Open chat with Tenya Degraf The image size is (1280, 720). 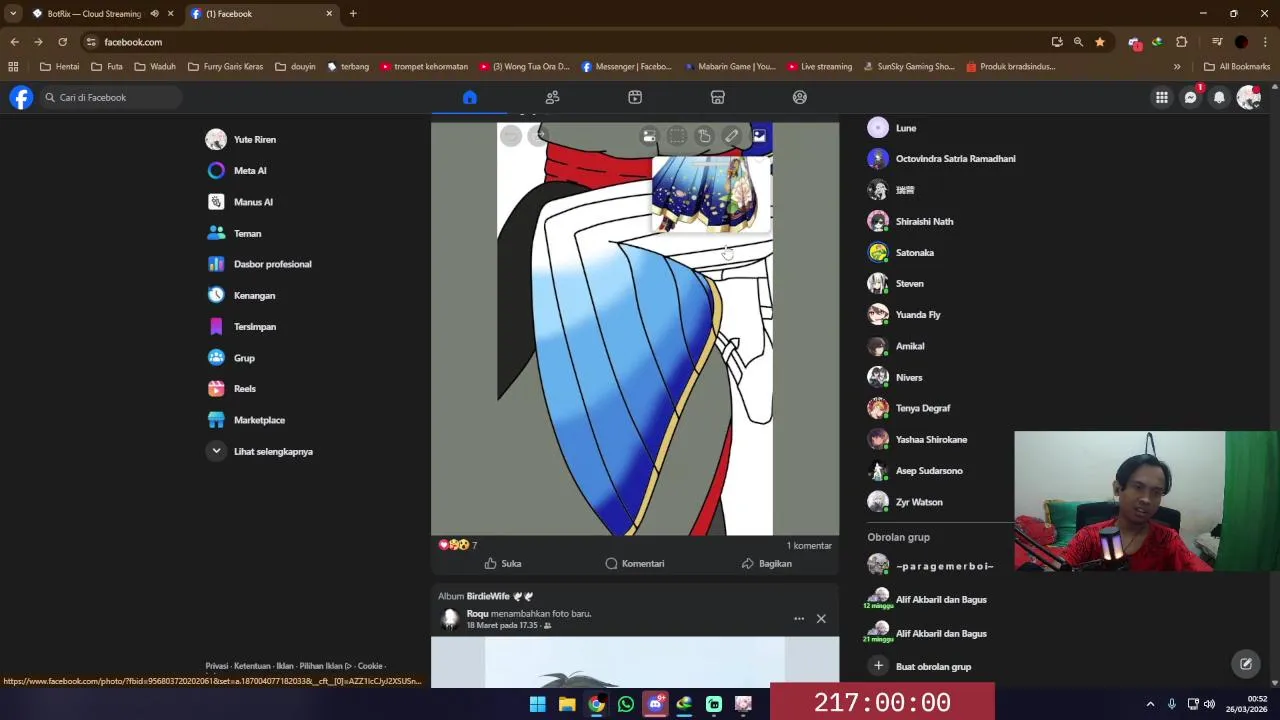922,408
